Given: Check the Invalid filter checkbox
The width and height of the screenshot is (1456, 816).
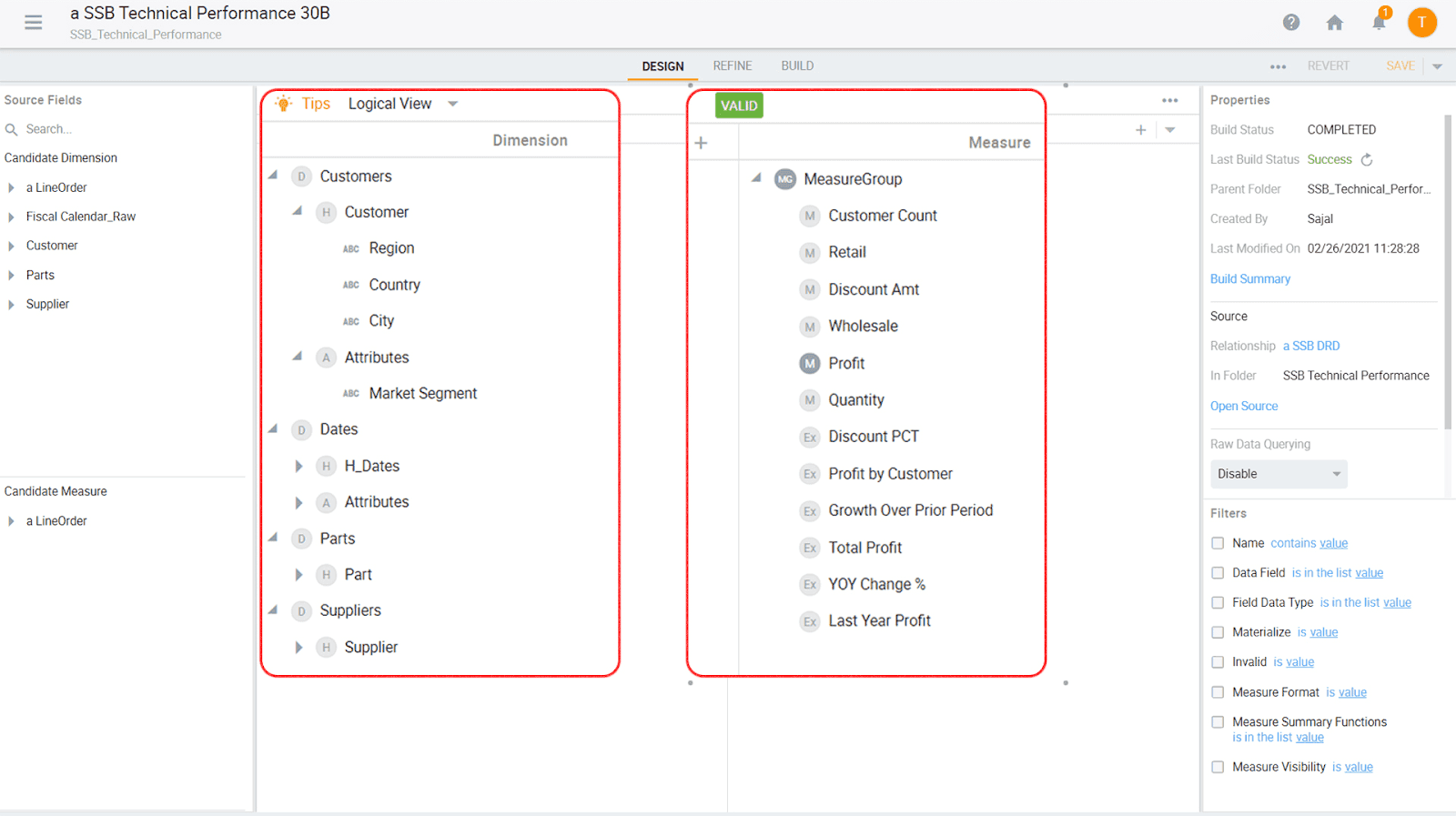Looking at the screenshot, I should click(1218, 662).
